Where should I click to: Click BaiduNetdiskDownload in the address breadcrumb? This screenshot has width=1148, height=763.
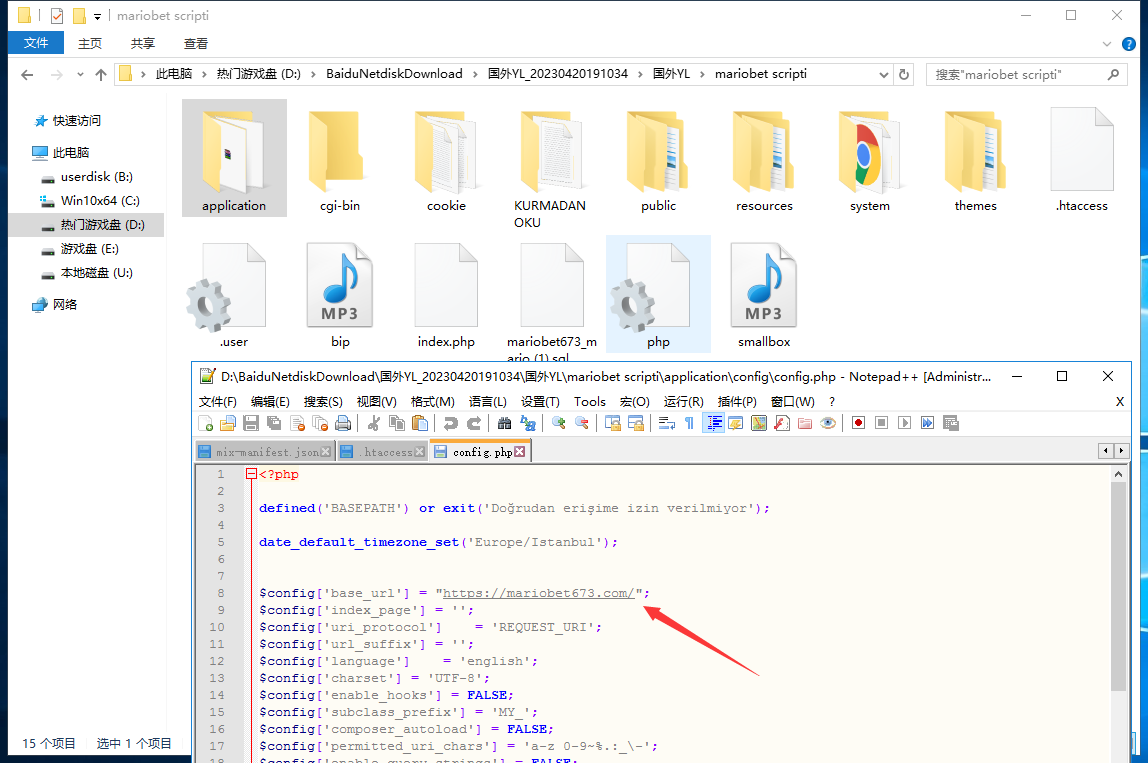[x=394, y=74]
